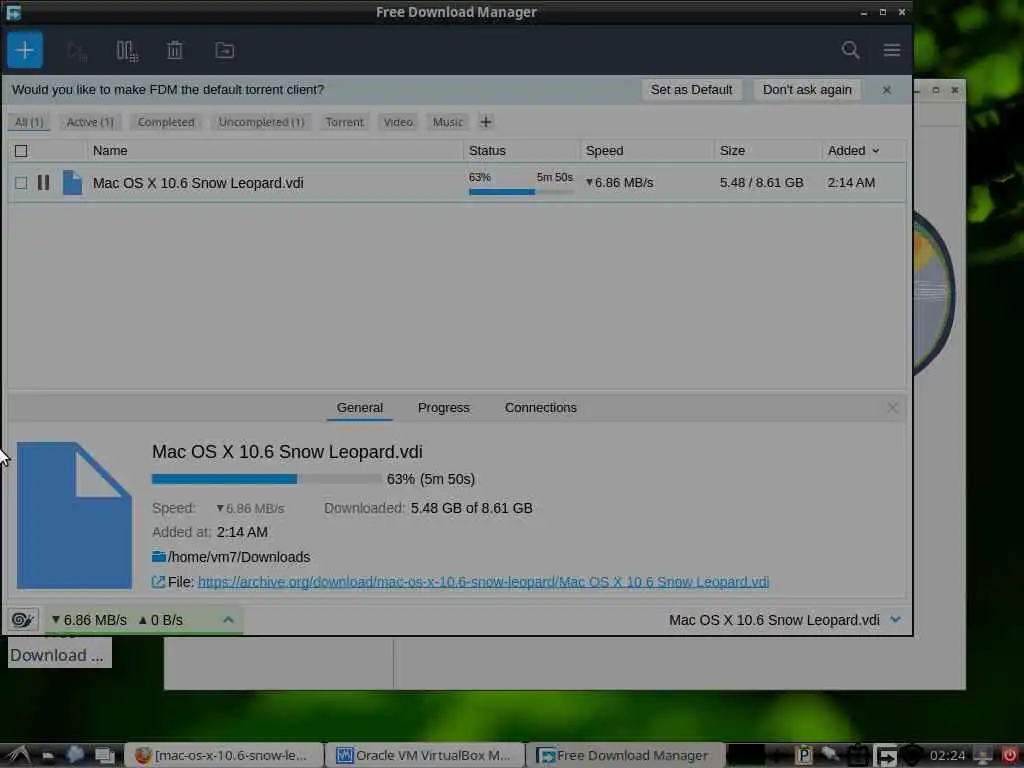Click the details panel progress bar

coord(266,479)
